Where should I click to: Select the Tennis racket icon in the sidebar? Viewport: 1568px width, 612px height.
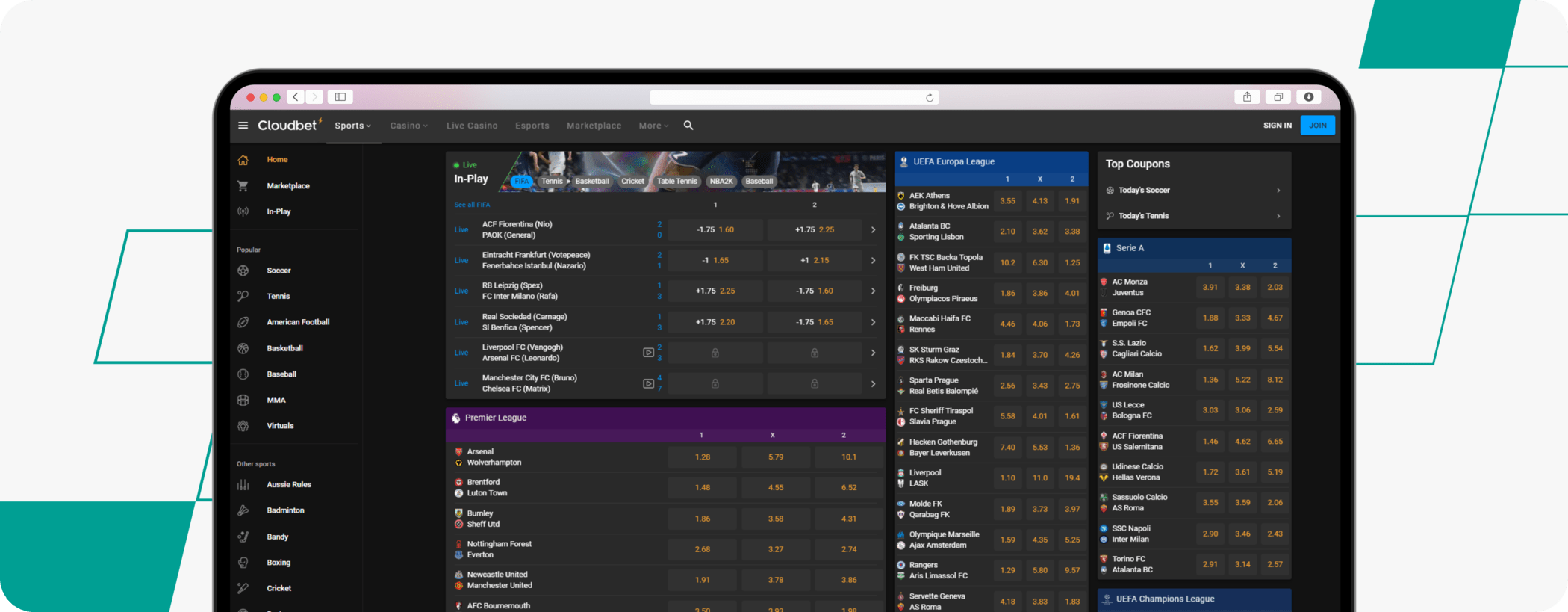pos(243,296)
